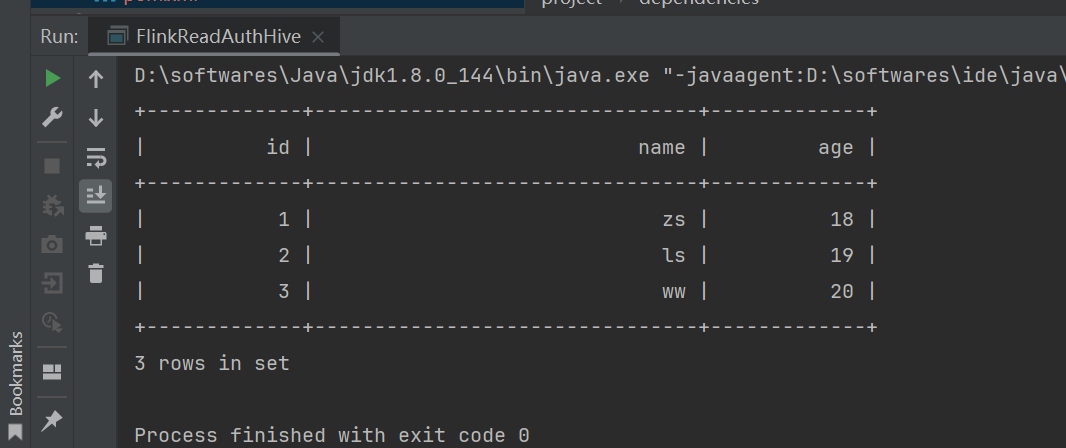Close the FlinkReadAuthHive run tab

tap(317, 37)
